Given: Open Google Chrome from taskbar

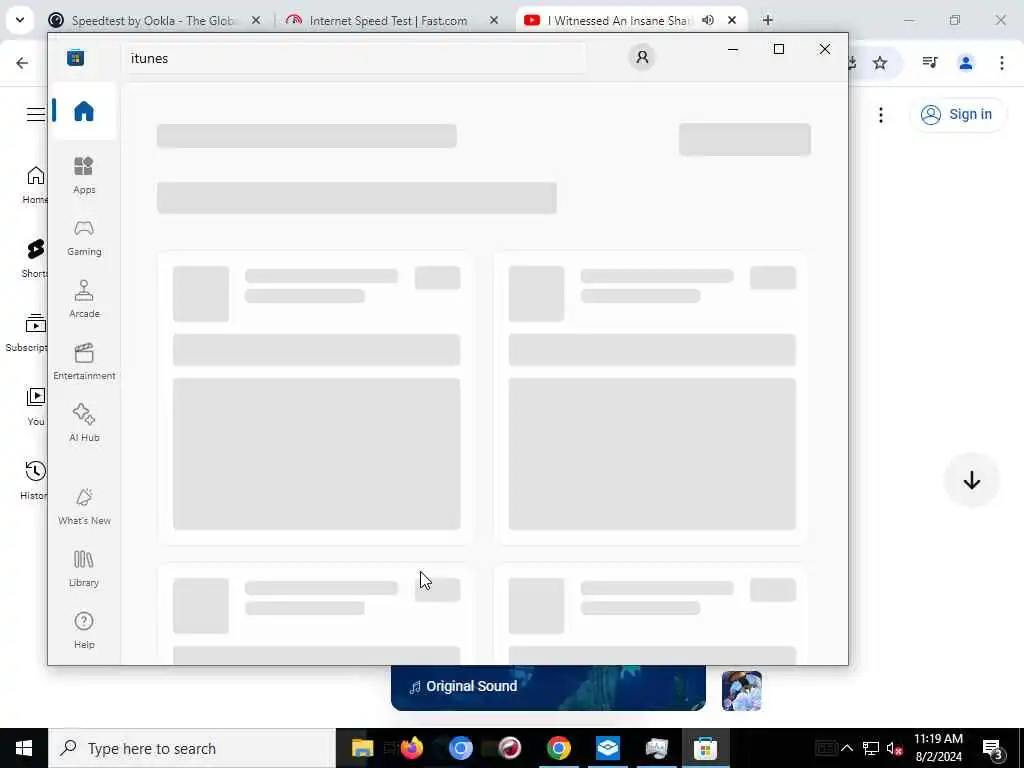Looking at the screenshot, I should pyautogui.click(x=558, y=748).
